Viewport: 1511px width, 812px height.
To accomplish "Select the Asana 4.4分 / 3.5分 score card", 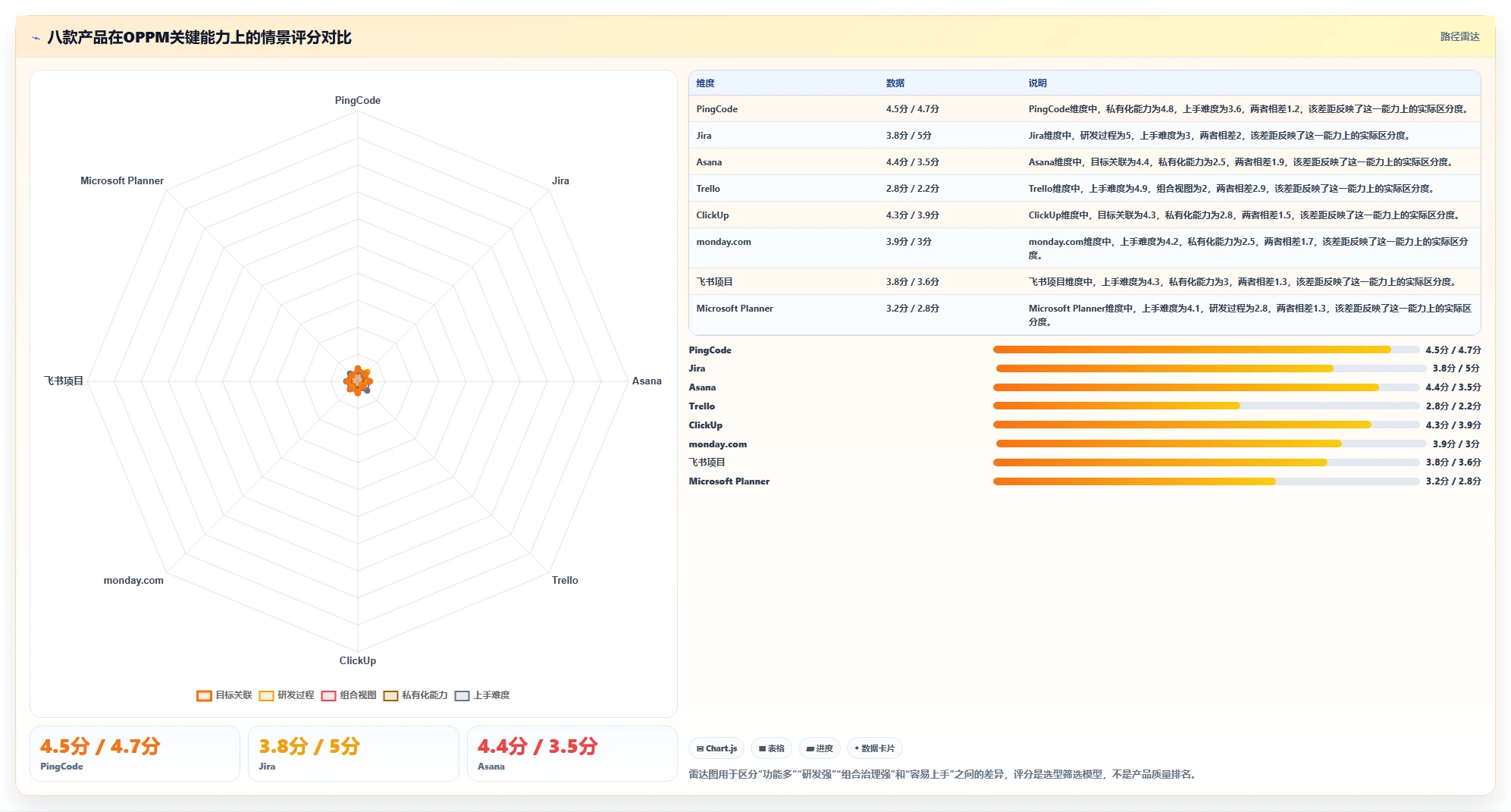I will [572, 754].
